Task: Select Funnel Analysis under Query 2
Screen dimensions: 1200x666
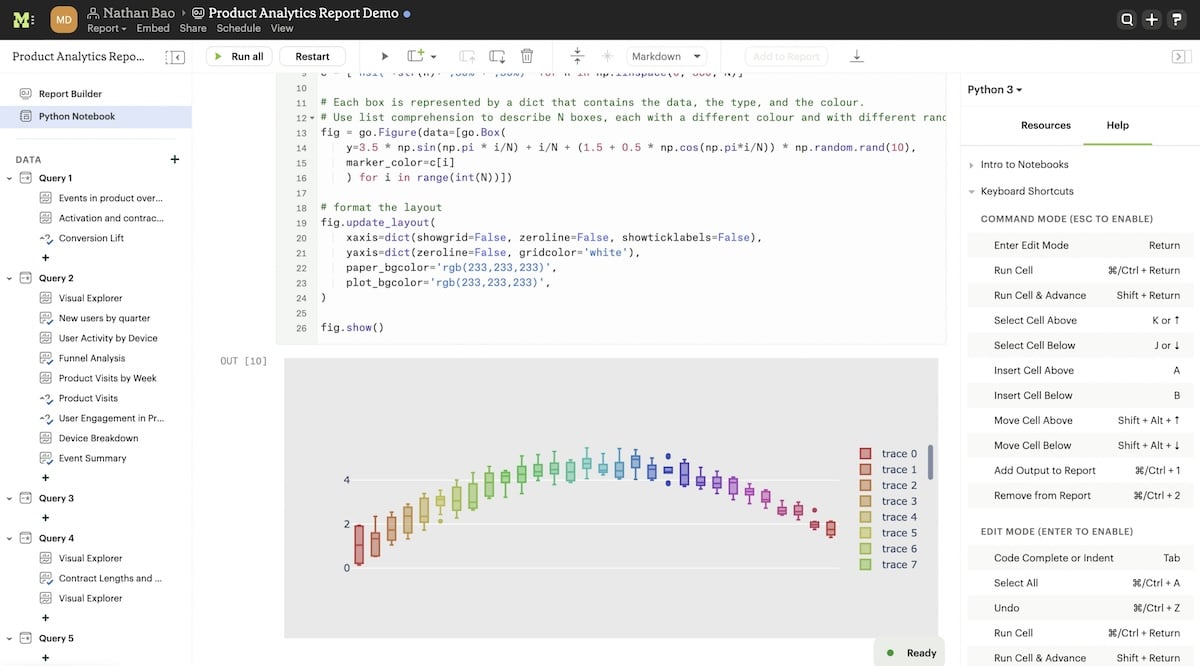Action: pos(94,357)
